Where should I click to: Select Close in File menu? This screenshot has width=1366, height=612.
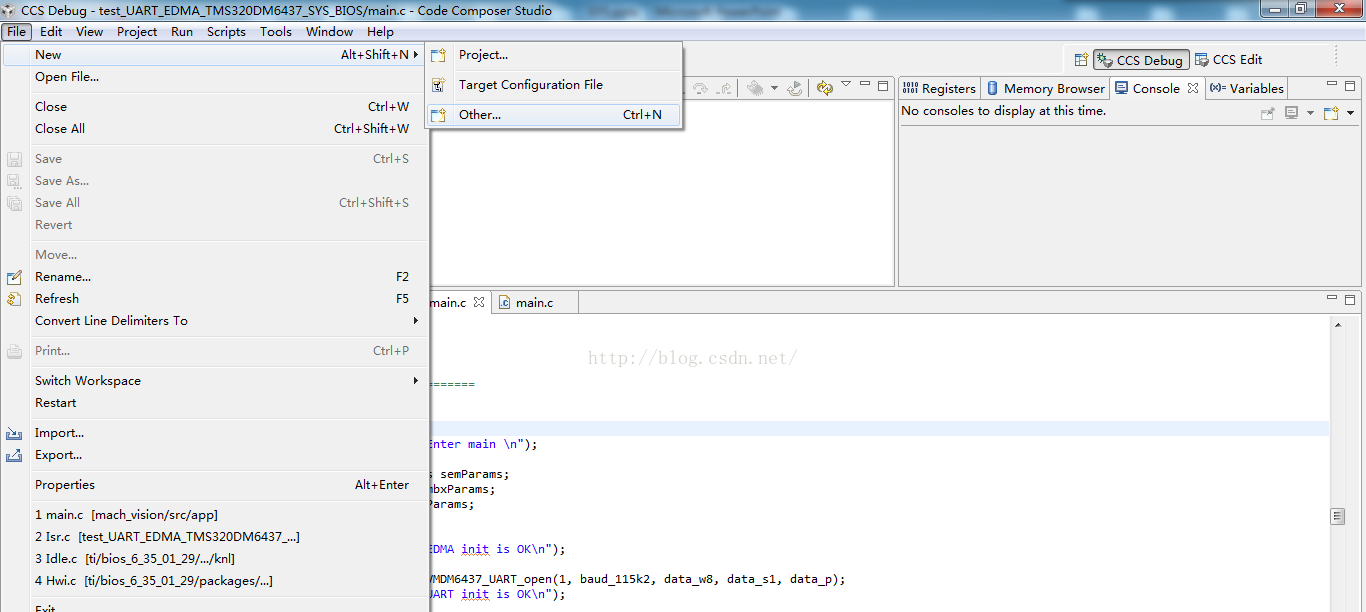(215, 107)
